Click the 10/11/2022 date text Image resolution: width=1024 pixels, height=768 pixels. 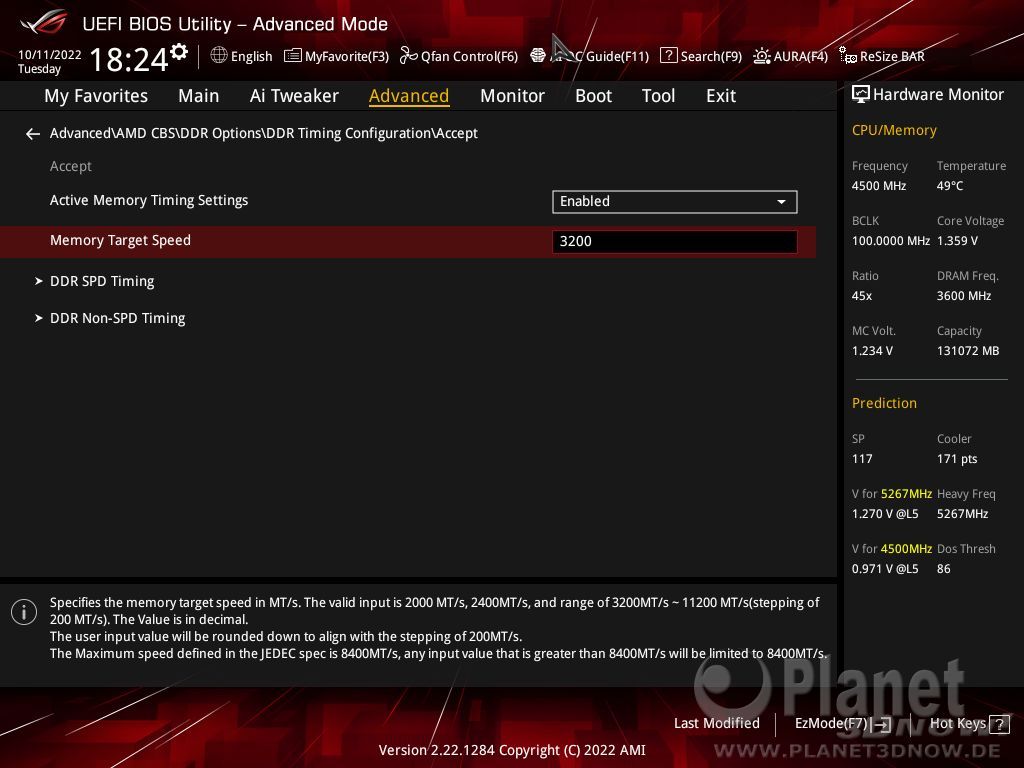50,55
